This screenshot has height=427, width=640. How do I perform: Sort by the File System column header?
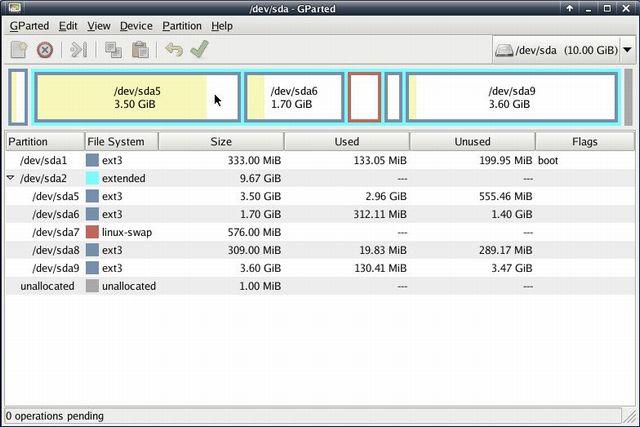[121, 142]
